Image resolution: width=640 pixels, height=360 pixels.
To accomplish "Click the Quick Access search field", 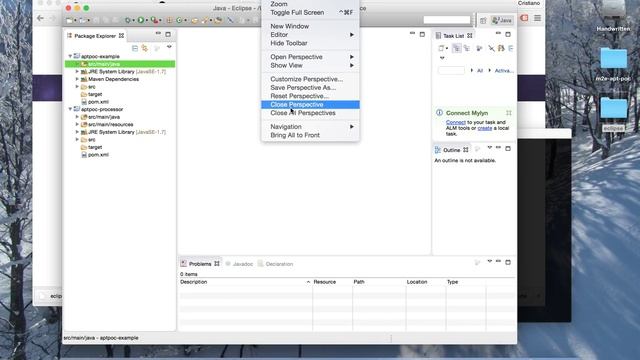I will [x=447, y=20].
